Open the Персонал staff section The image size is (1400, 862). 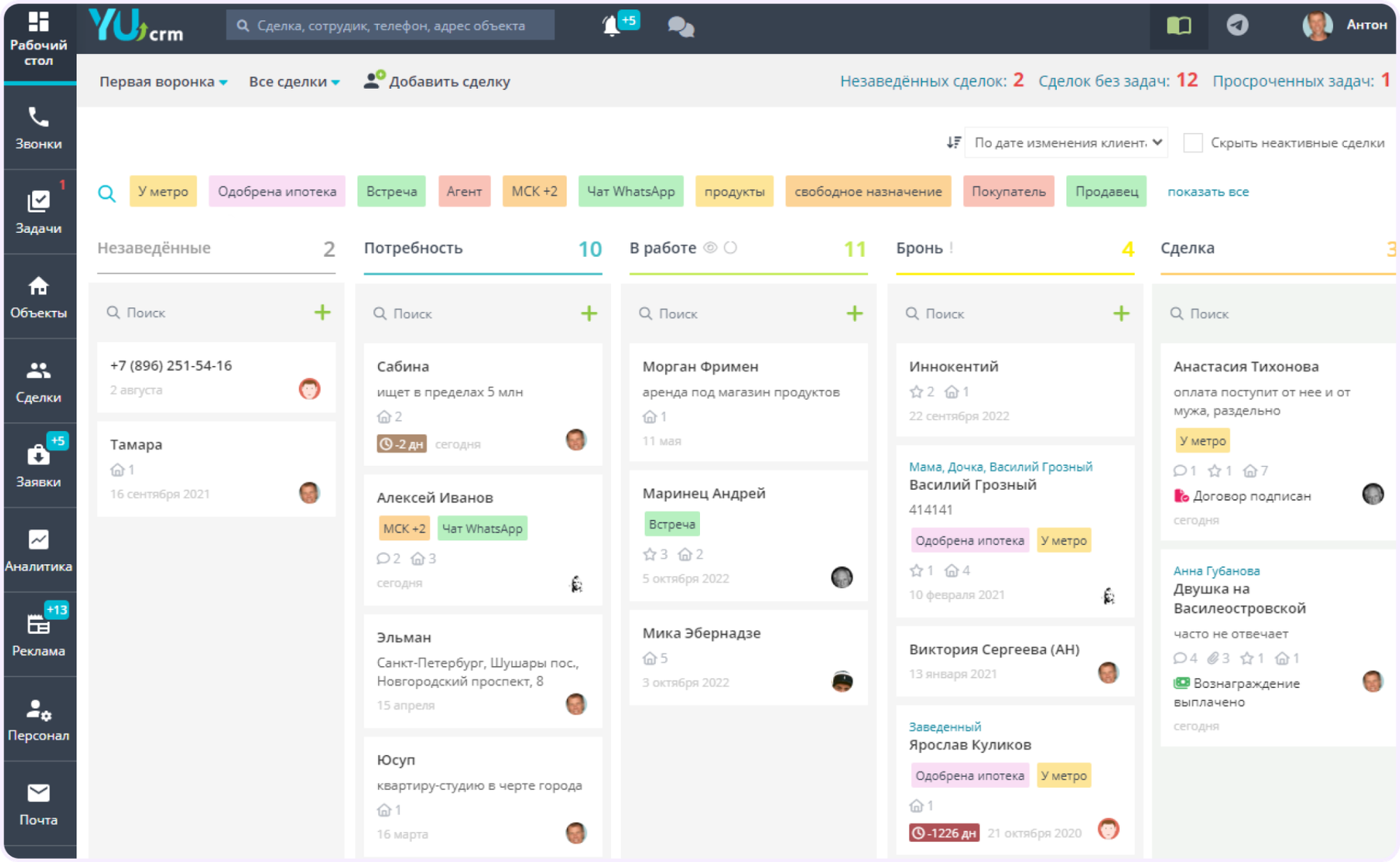(38, 721)
